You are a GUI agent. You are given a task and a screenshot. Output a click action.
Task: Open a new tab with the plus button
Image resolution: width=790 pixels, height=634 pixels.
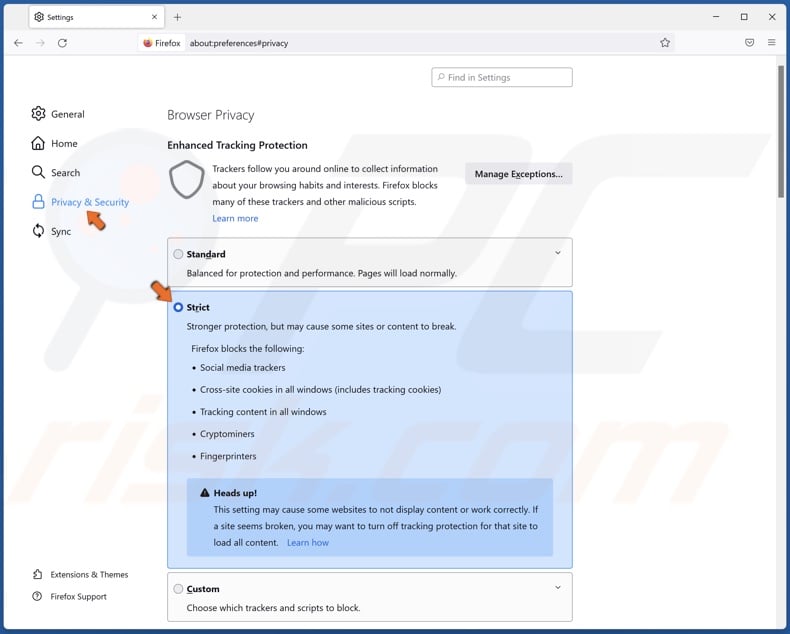click(x=177, y=17)
